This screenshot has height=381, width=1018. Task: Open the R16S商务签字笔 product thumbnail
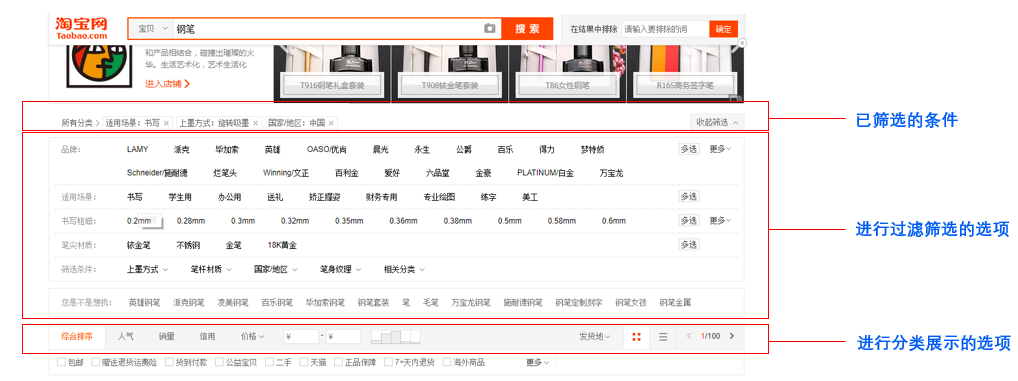point(685,73)
